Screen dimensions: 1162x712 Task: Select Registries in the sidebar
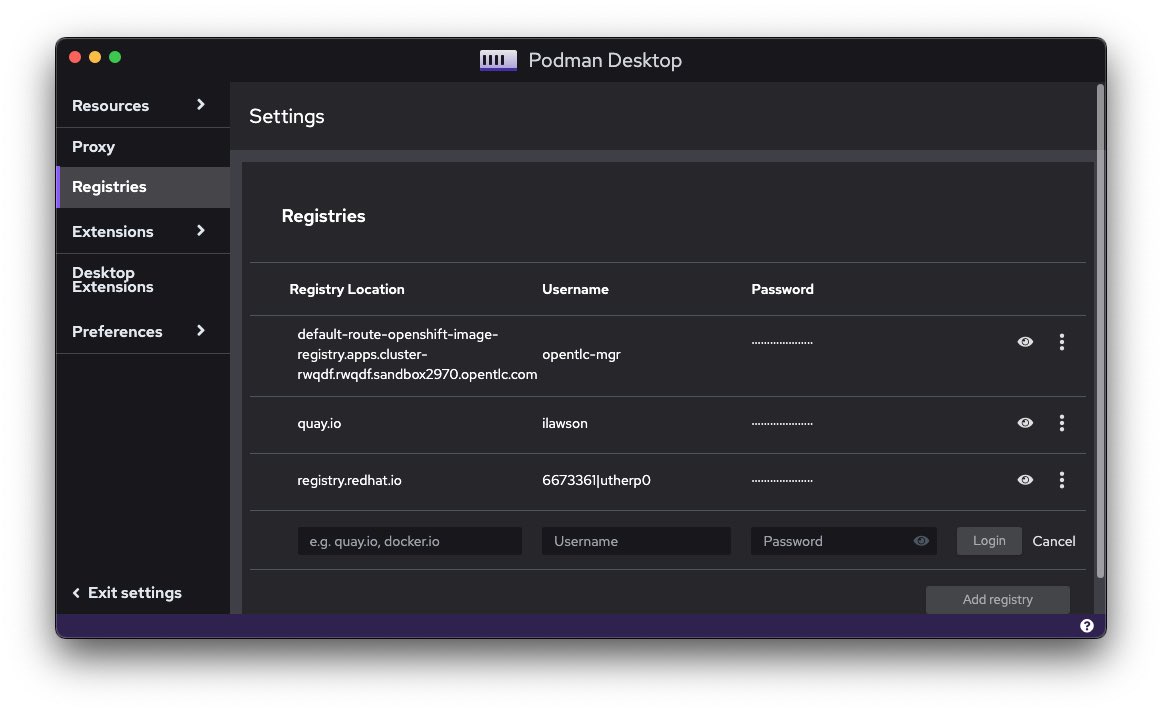109,187
